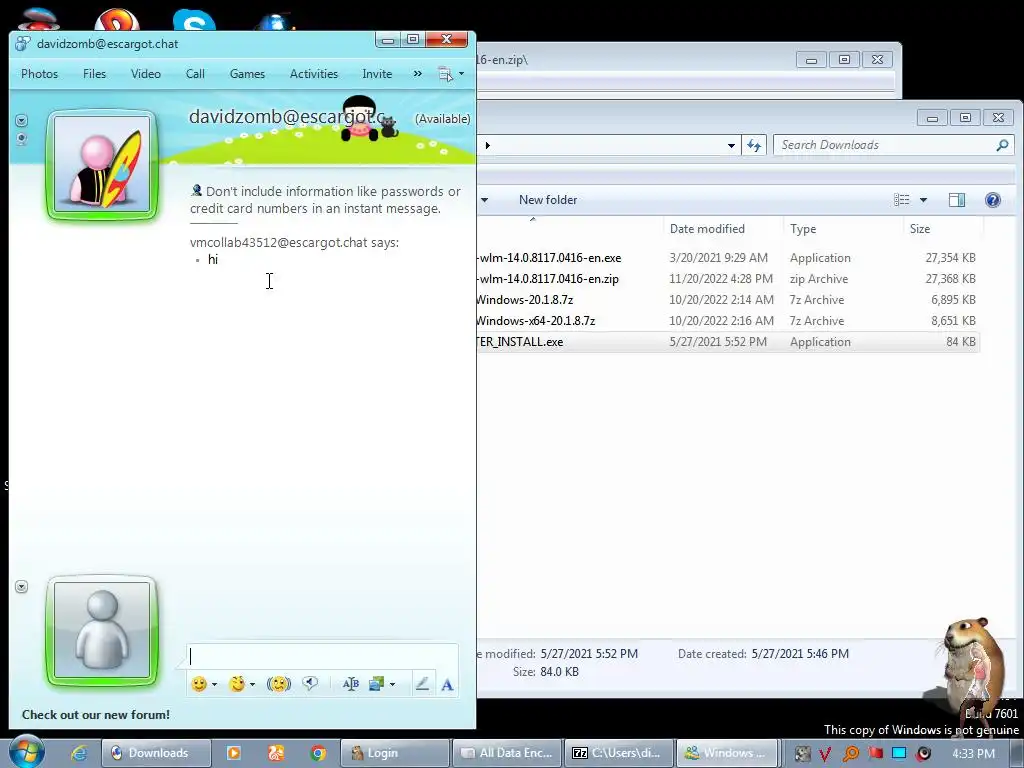
Task: Open the emoticons picker smiley icon
Action: 199,684
